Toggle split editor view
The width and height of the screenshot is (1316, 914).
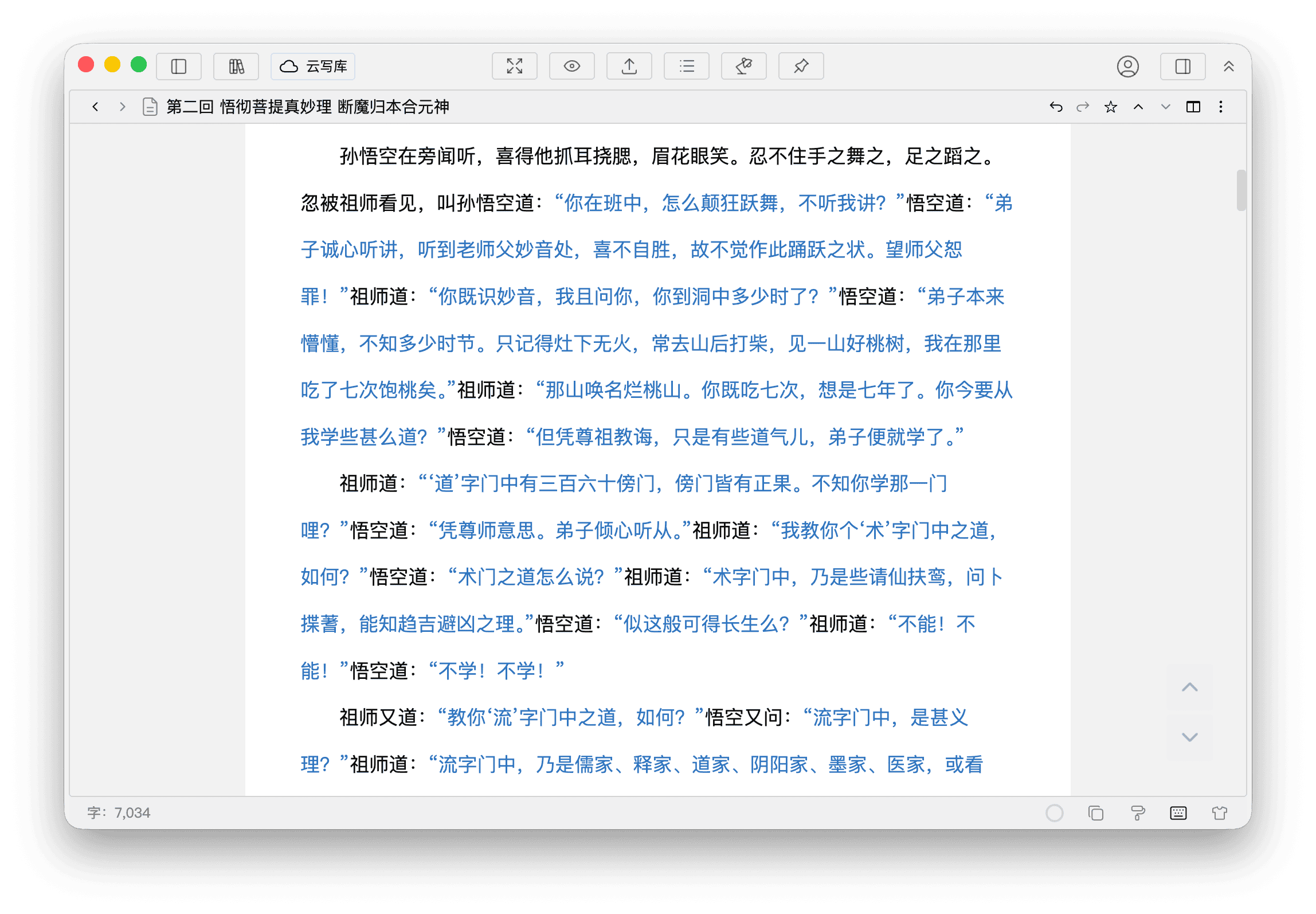(x=1193, y=107)
